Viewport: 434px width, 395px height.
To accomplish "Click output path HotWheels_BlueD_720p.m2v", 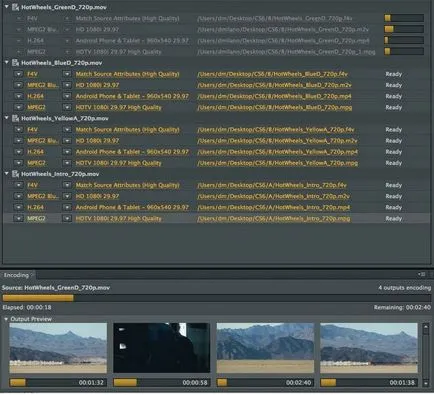I will click(274, 85).
